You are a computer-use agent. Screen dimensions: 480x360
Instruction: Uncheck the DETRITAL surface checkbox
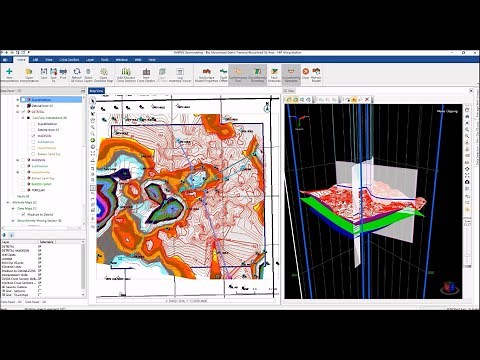[x=23, y=112]
